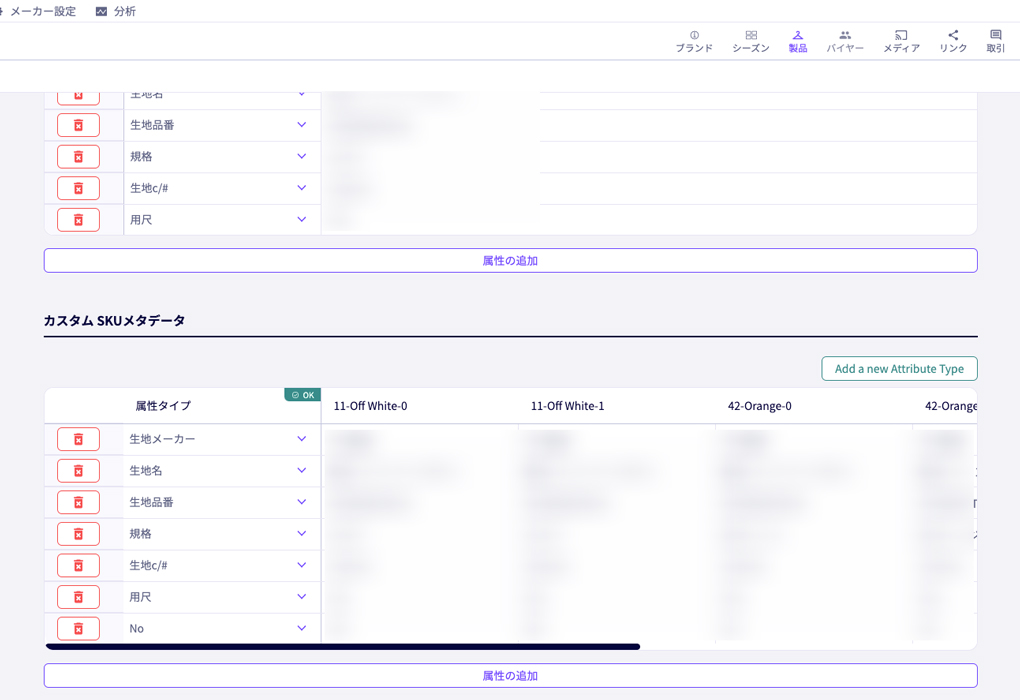Image resolution: width=1020 pixels, height=700 pixels.
Task: Remove 生地c/# row above the カスタム SKUメタデータ section
Action: click(78, 188)
